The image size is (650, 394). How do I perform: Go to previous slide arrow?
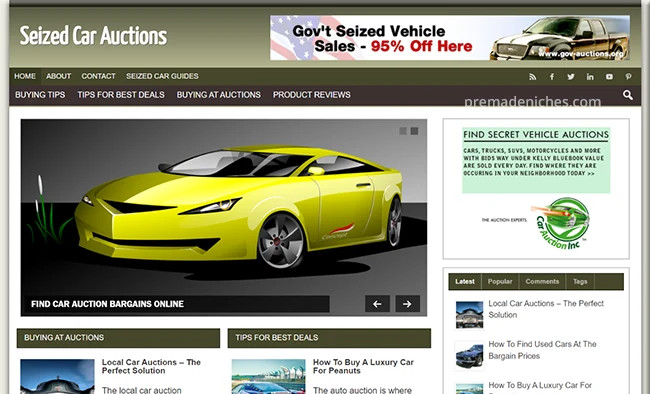click(377, 304)
